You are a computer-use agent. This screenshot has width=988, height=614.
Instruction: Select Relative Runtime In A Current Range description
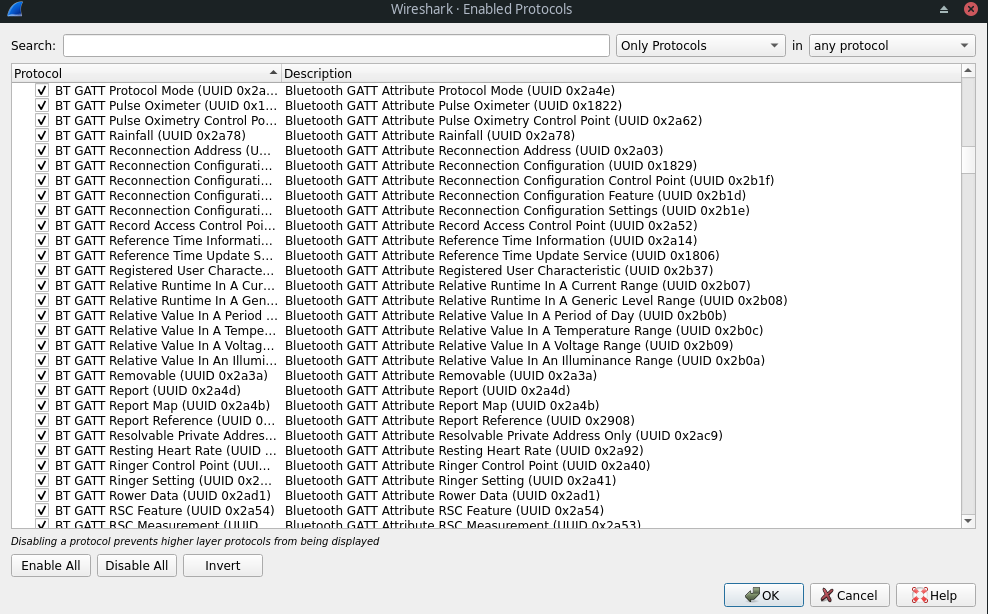(x=517, y=286)
